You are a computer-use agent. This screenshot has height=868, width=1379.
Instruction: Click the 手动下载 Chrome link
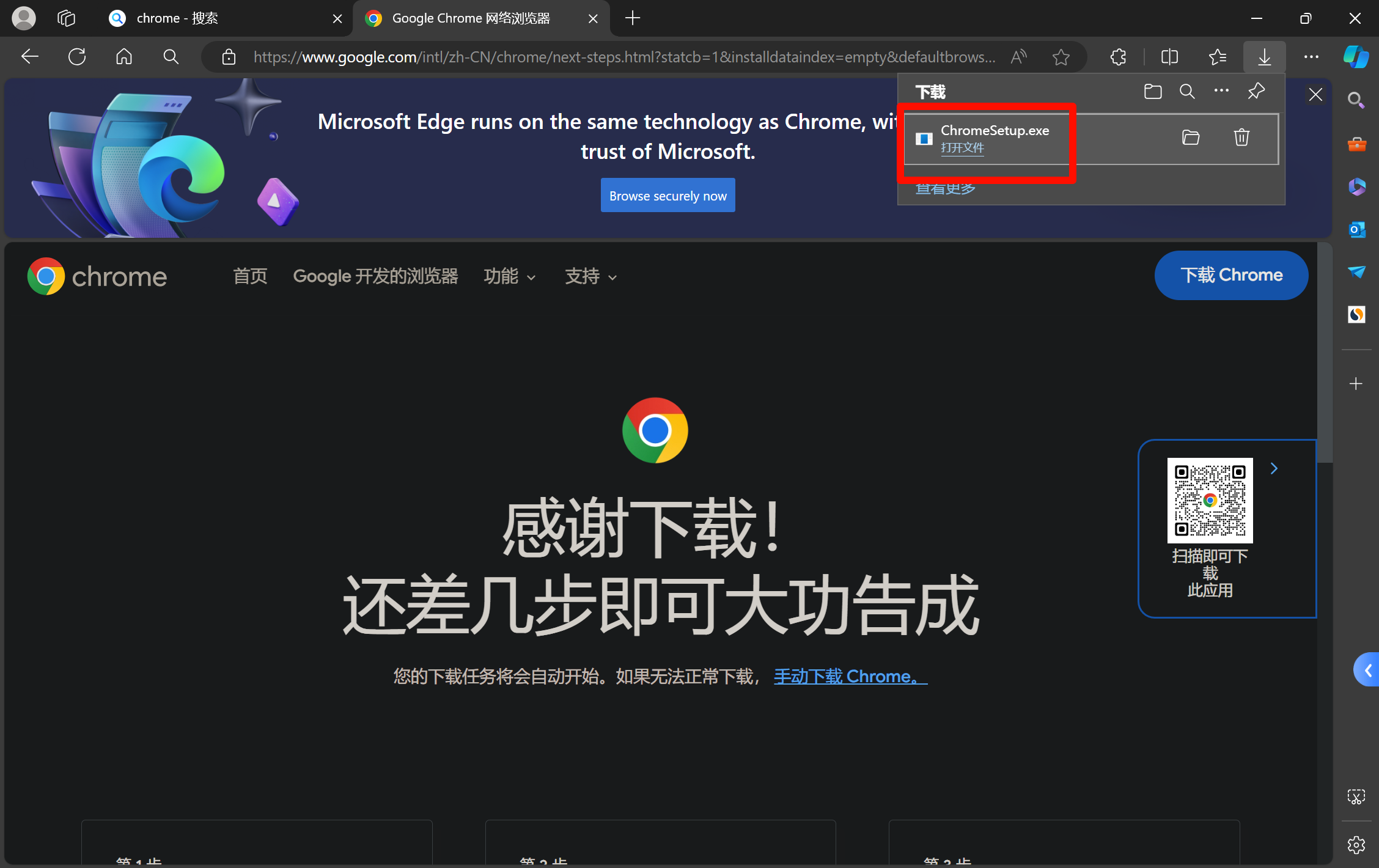(x=850, y=677)
